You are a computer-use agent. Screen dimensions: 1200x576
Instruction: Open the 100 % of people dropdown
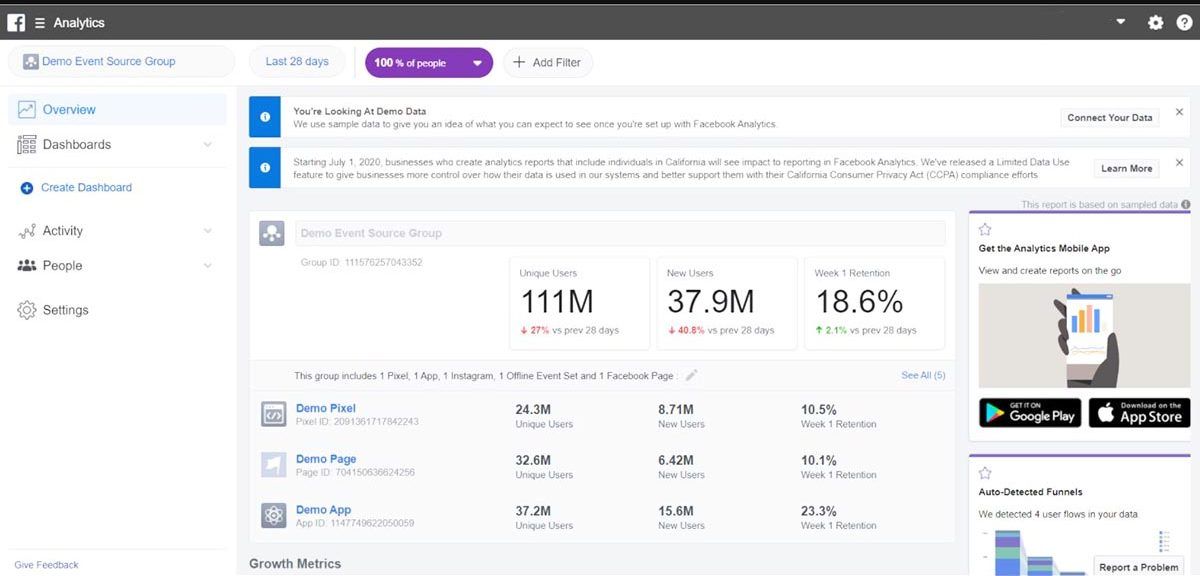click(x=429, y=63)
